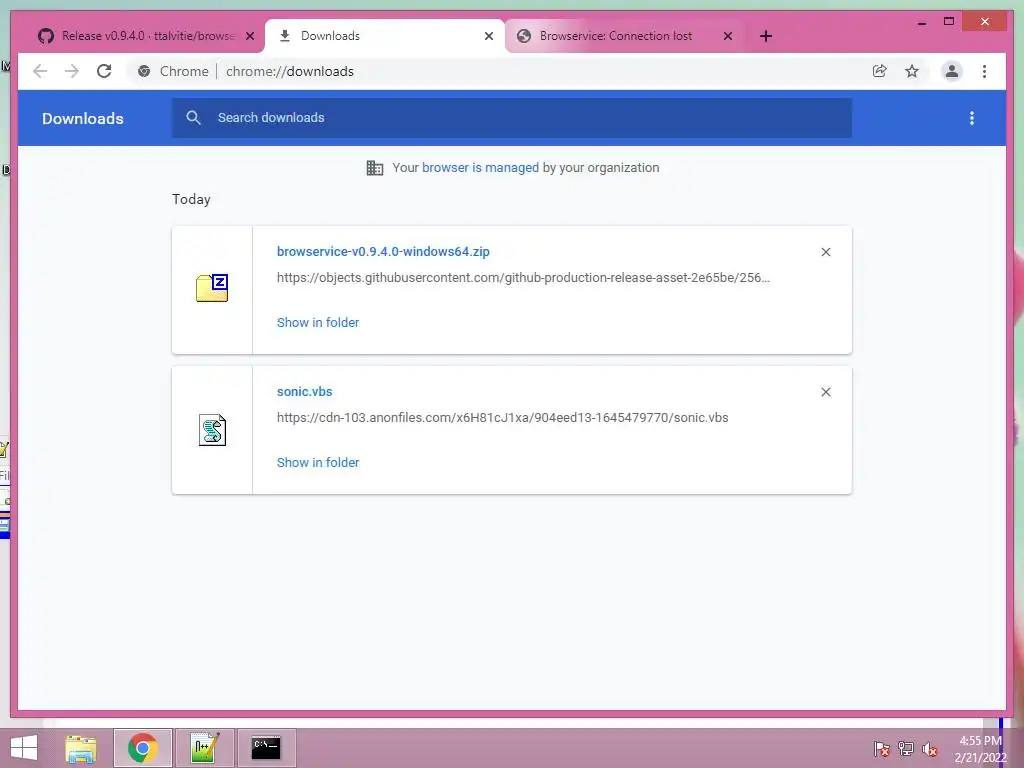The height and width of the screenshot is (768, 1024).
Task: Focus the Search downloads field
Action: tap(512, 118)
